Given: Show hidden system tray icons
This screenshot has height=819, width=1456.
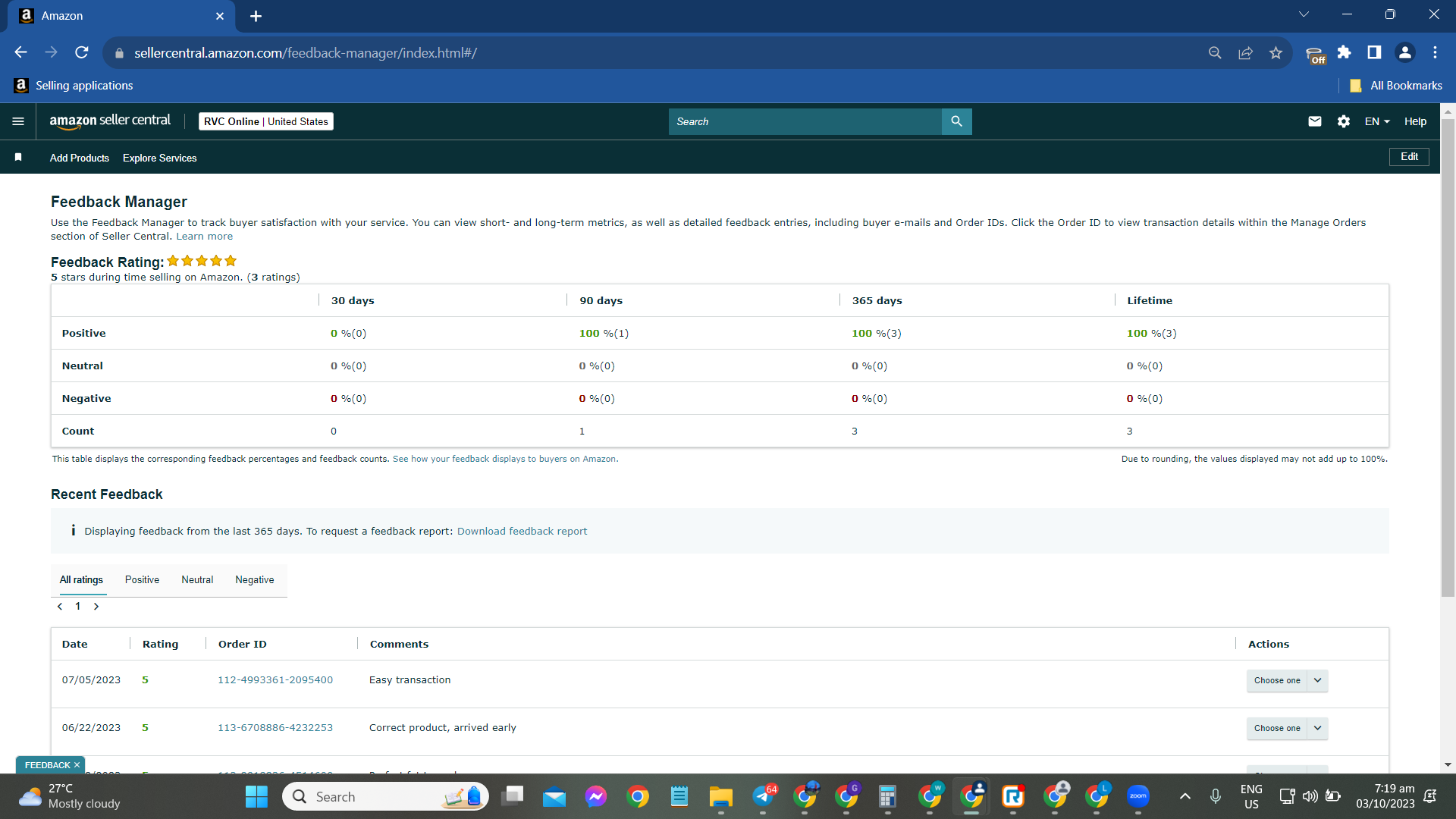Looking at the screenshot, I should click(1185, 796).
